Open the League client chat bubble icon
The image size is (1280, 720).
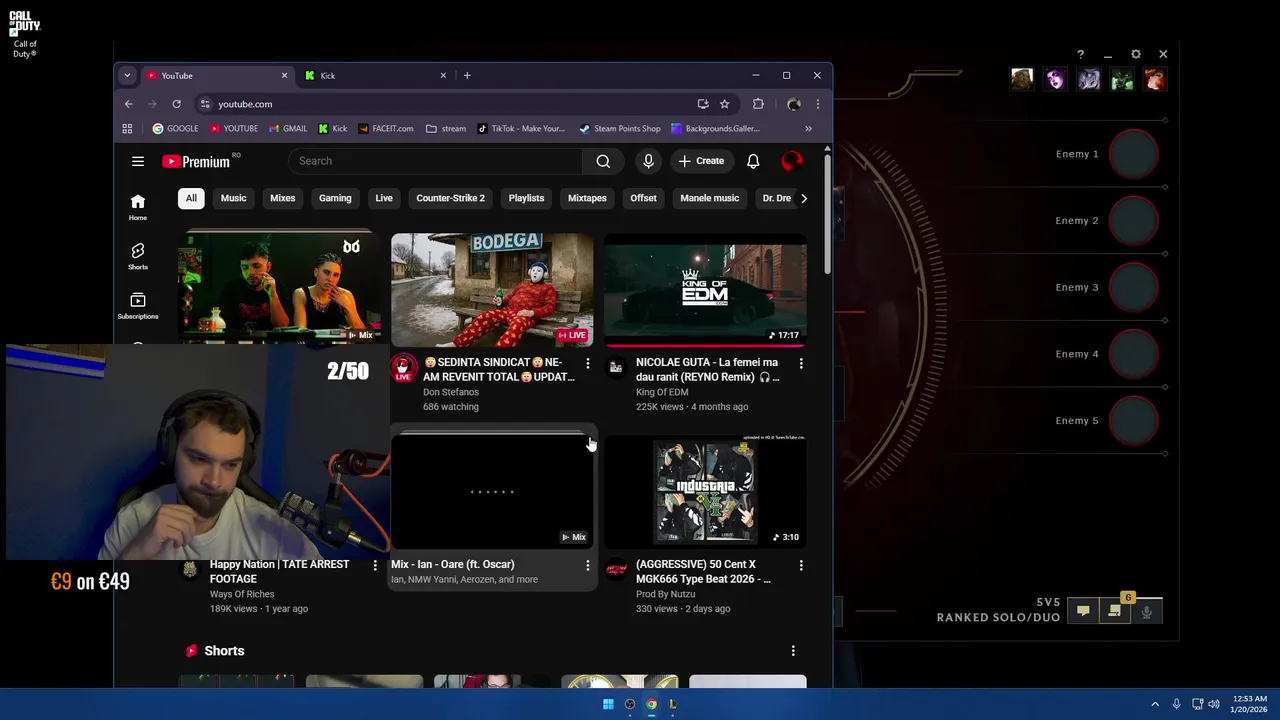pos(1083,611)
